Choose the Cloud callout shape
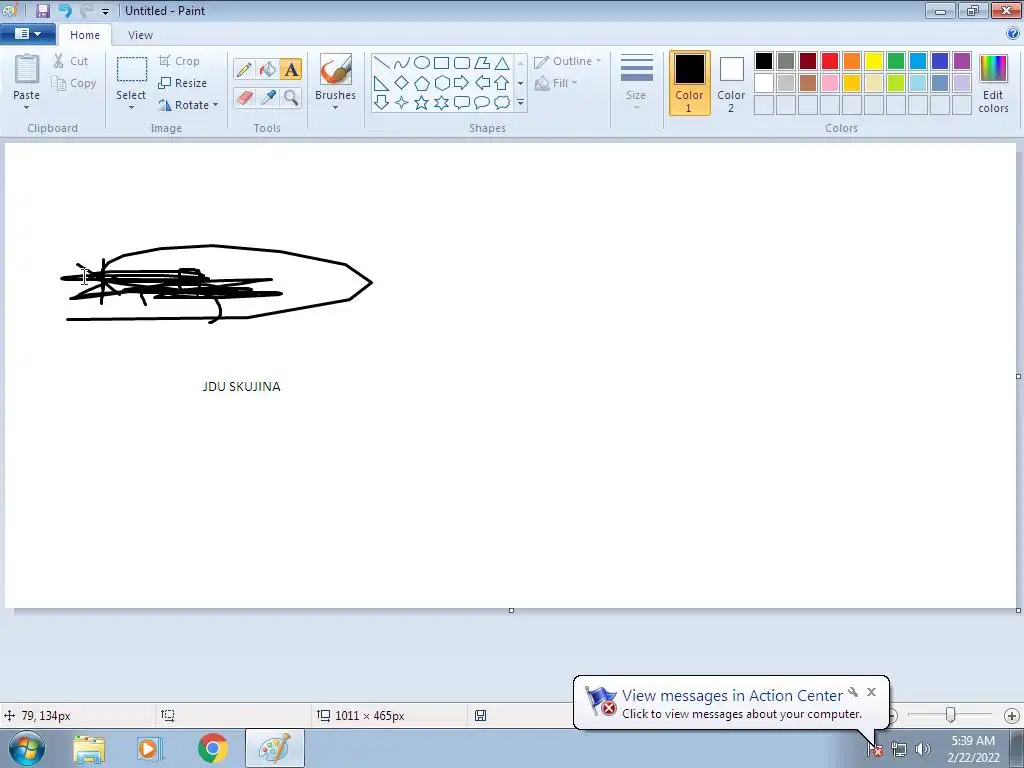1024x768 pixels. pos(502,103)
